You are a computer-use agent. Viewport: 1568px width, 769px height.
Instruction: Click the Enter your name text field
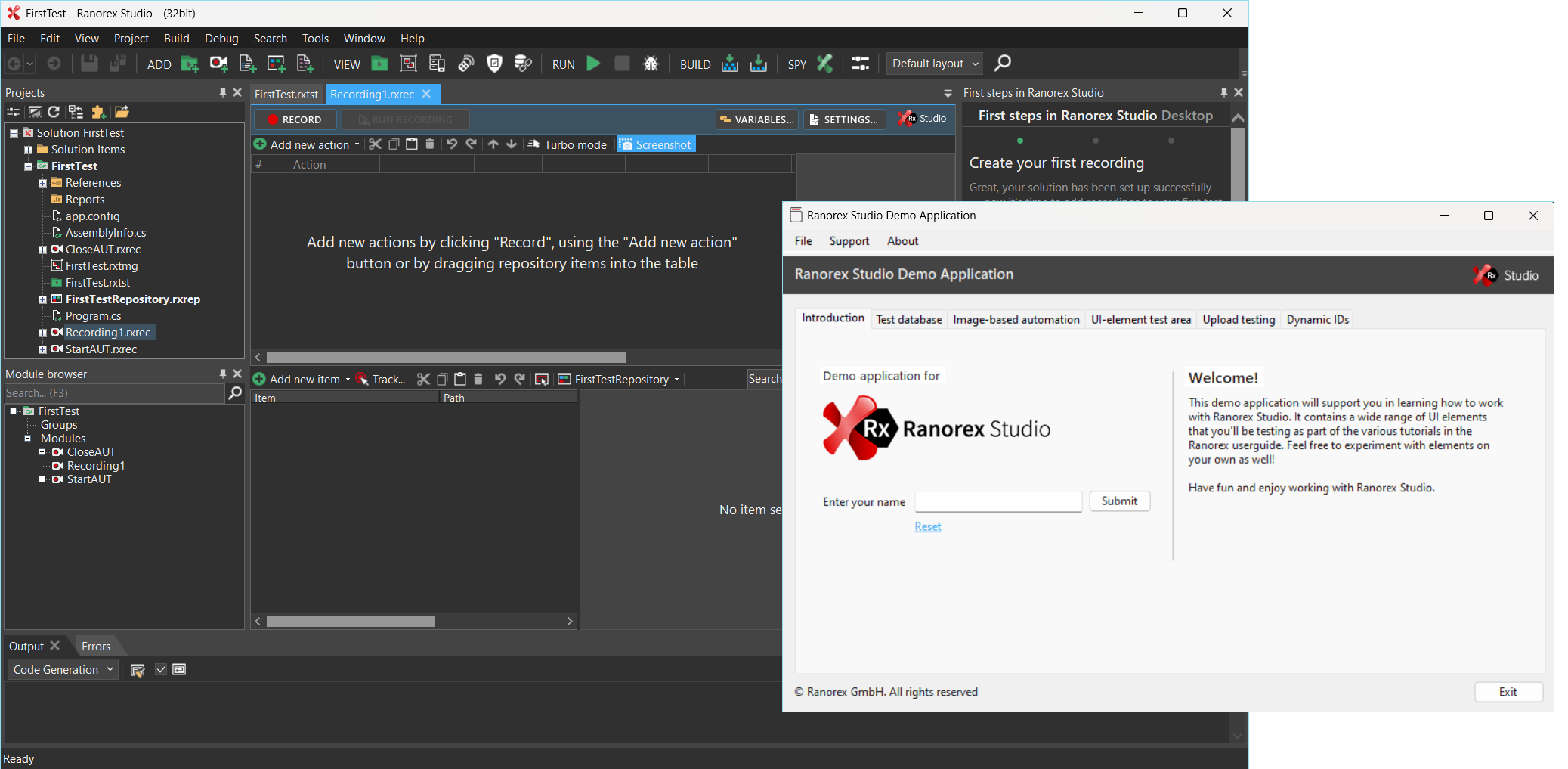pos(998,501)
